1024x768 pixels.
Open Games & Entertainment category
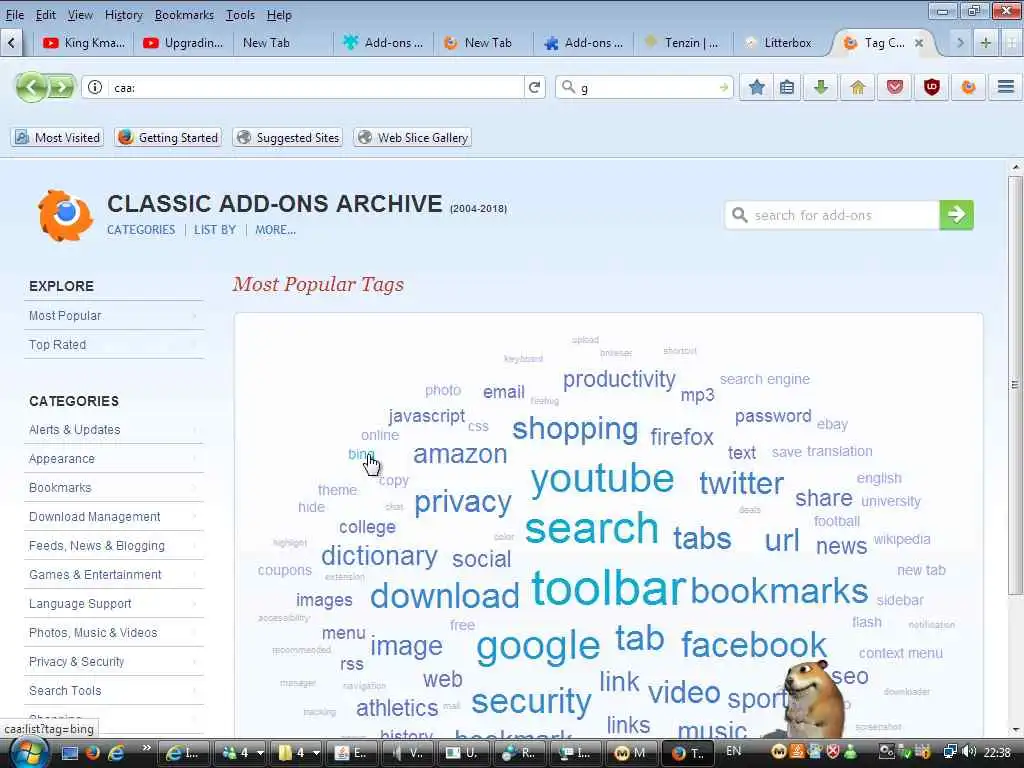click(x=114, y=575)
